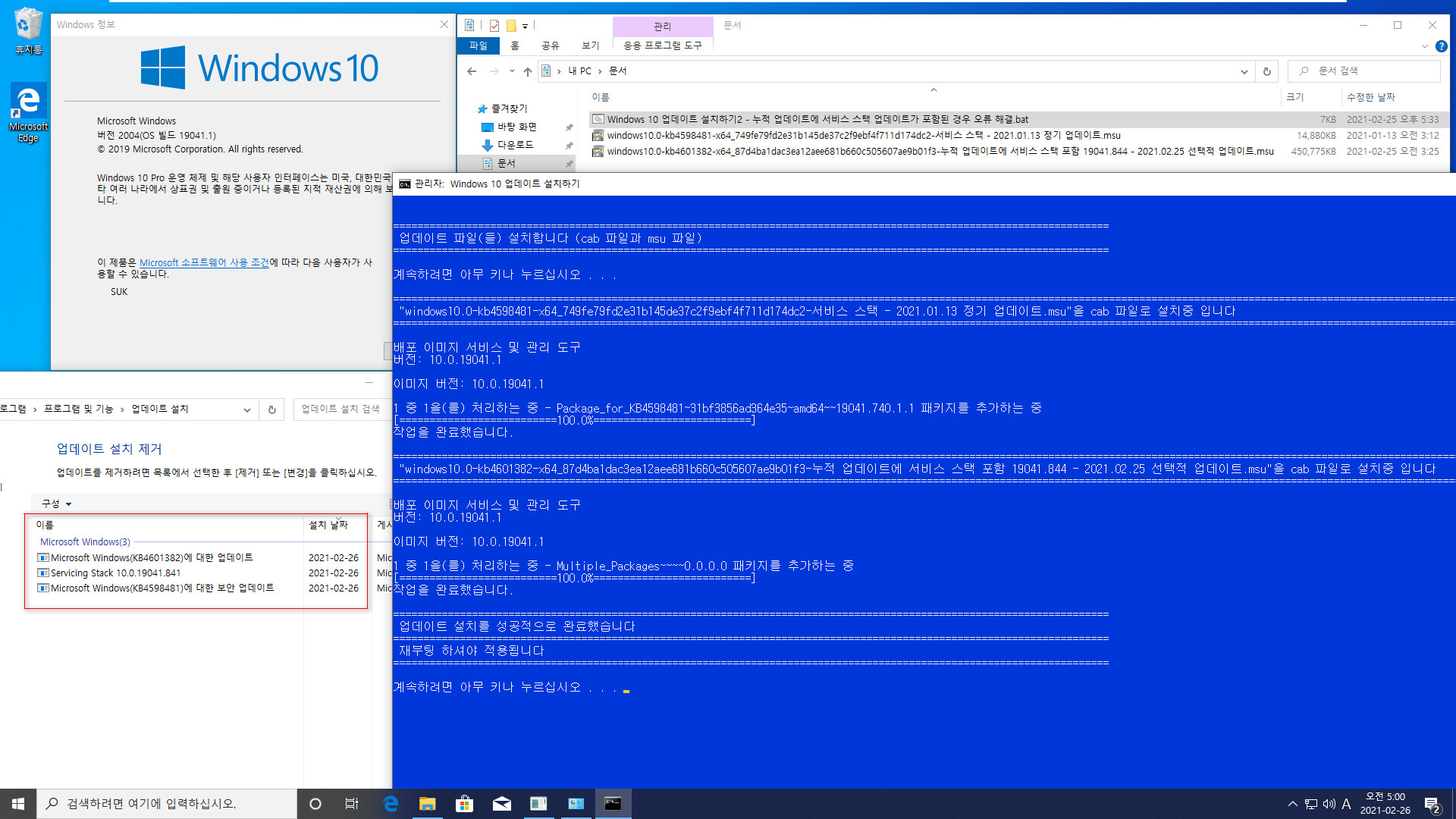Click the Windows Start button
The width and height of the screenshot is (1456, 819).
tap(18, 804)
